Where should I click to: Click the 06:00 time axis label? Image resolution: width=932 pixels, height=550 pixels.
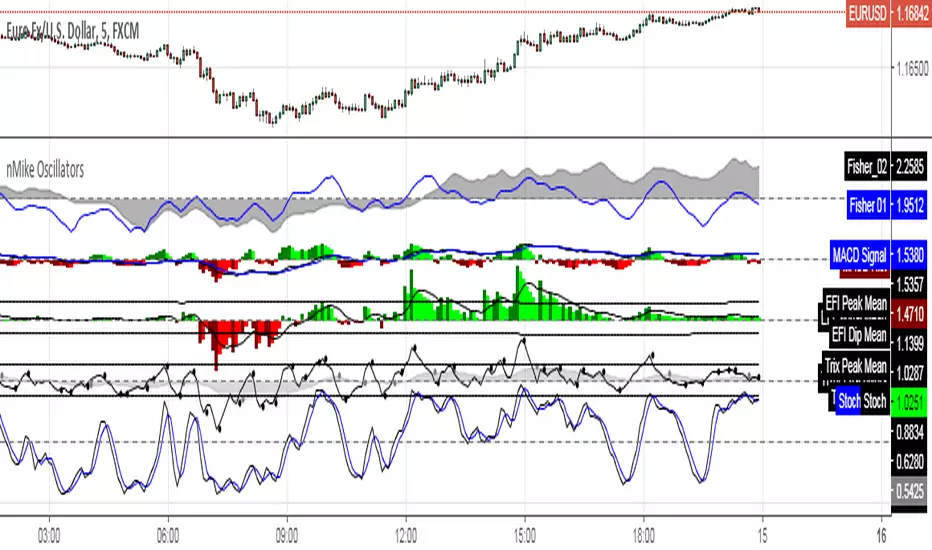click(x=168, y=536)
